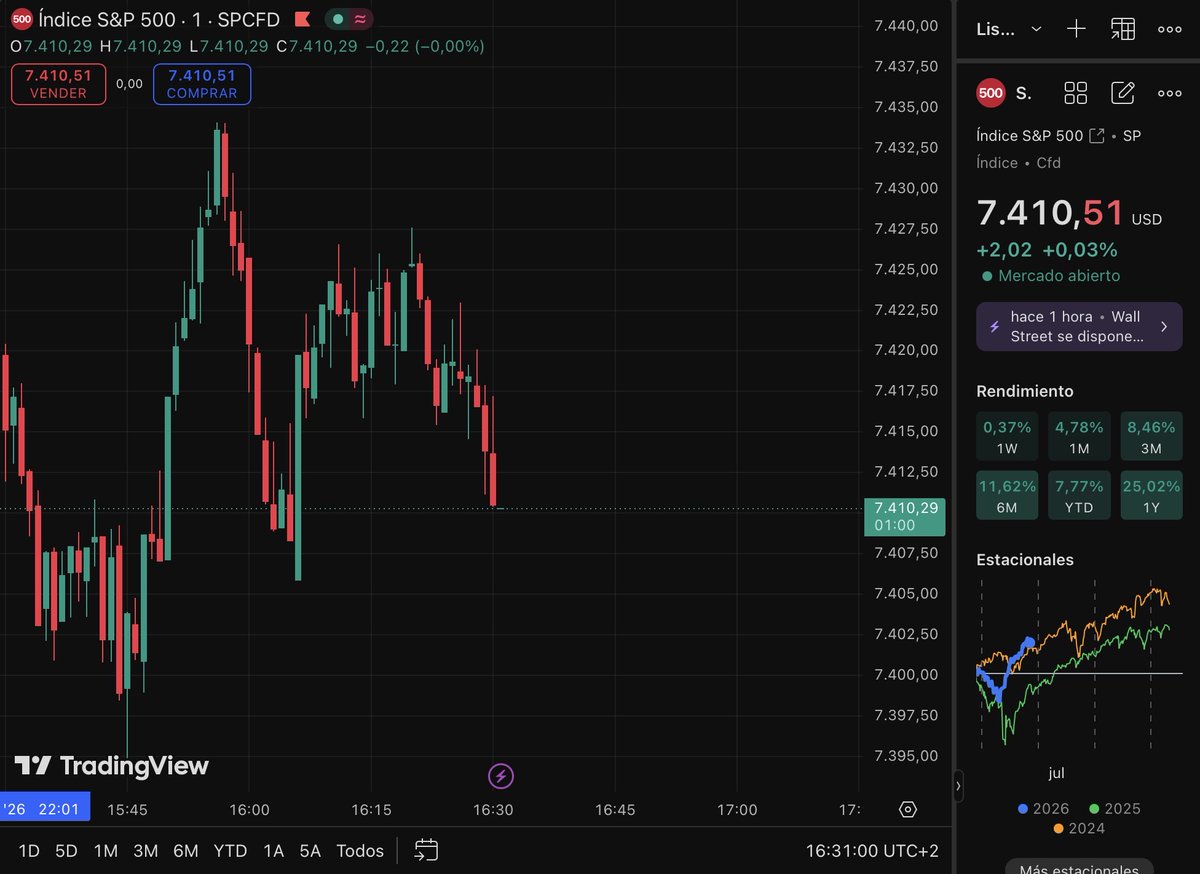
Task: Select the 1M performance tile 4,78%
Action: (1079, 437)
